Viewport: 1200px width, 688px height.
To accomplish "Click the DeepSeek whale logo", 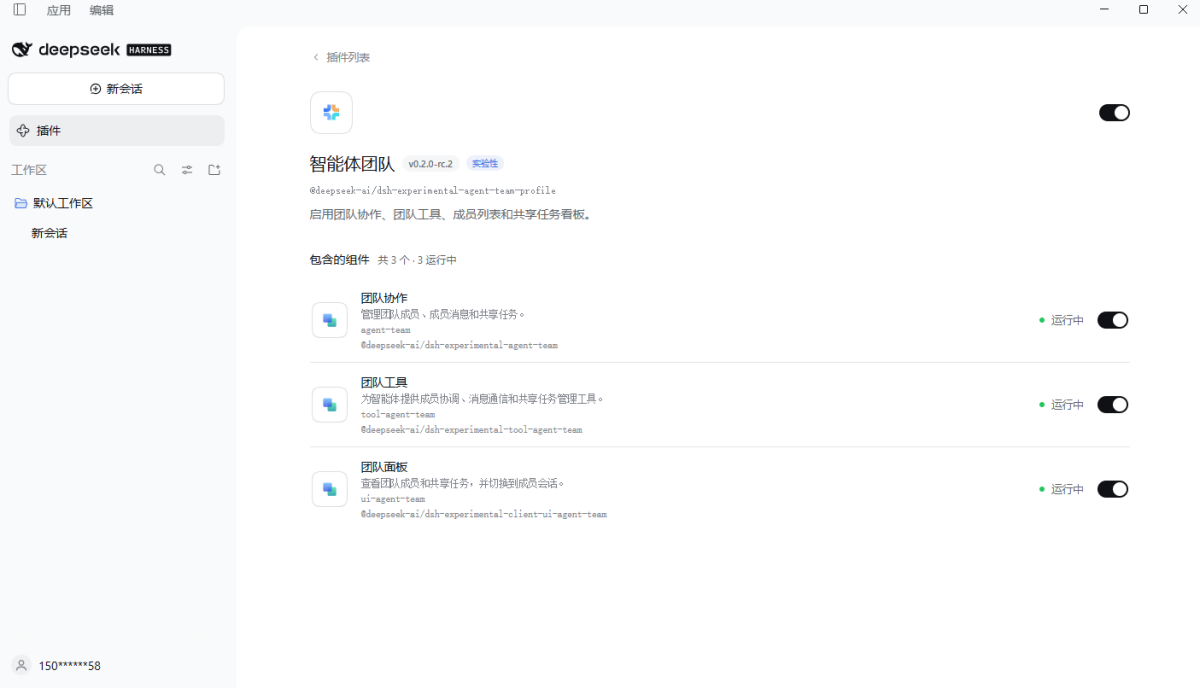I will pos(22,50).
